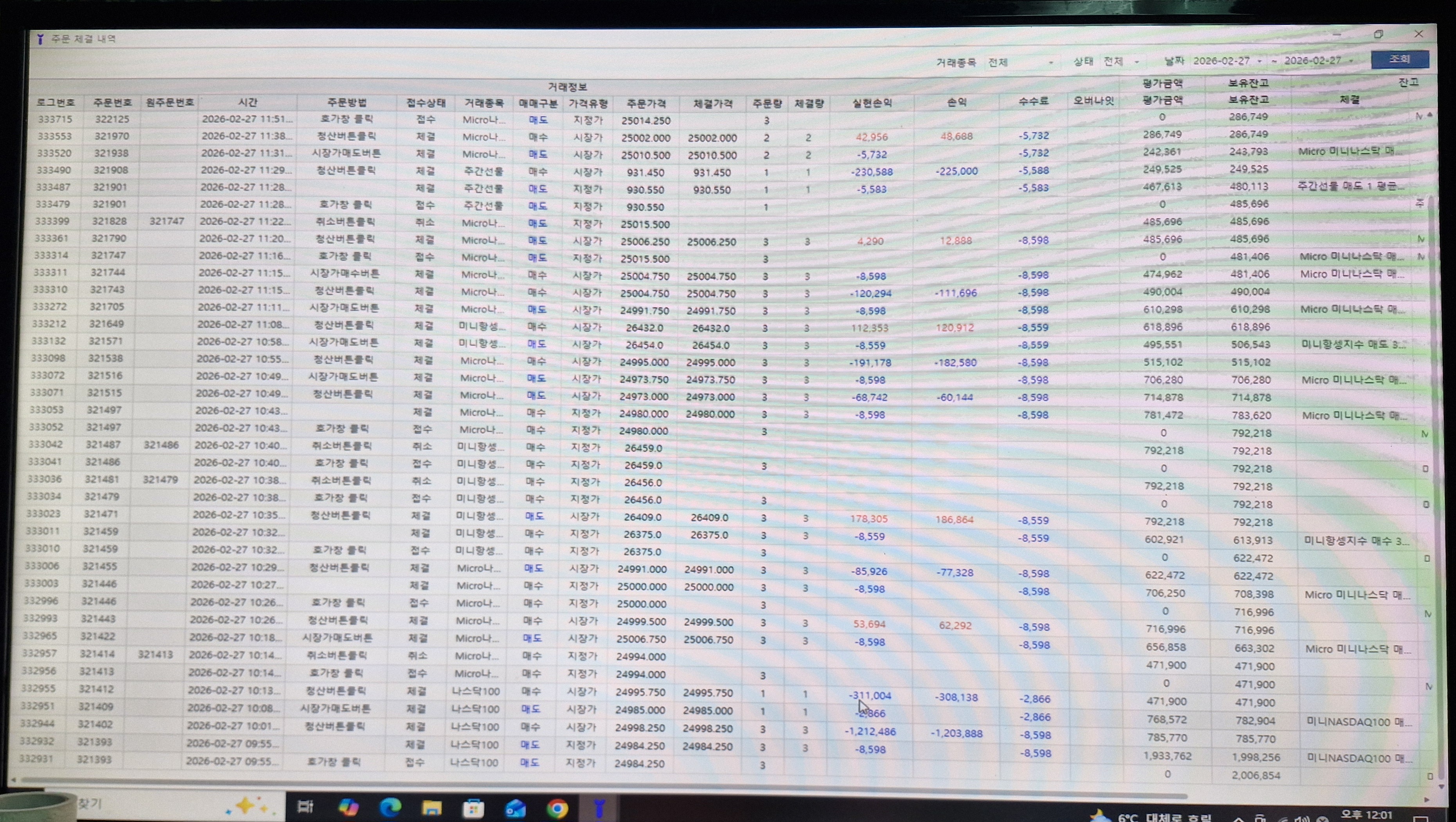Click the order history window title icon

(40, 39)
